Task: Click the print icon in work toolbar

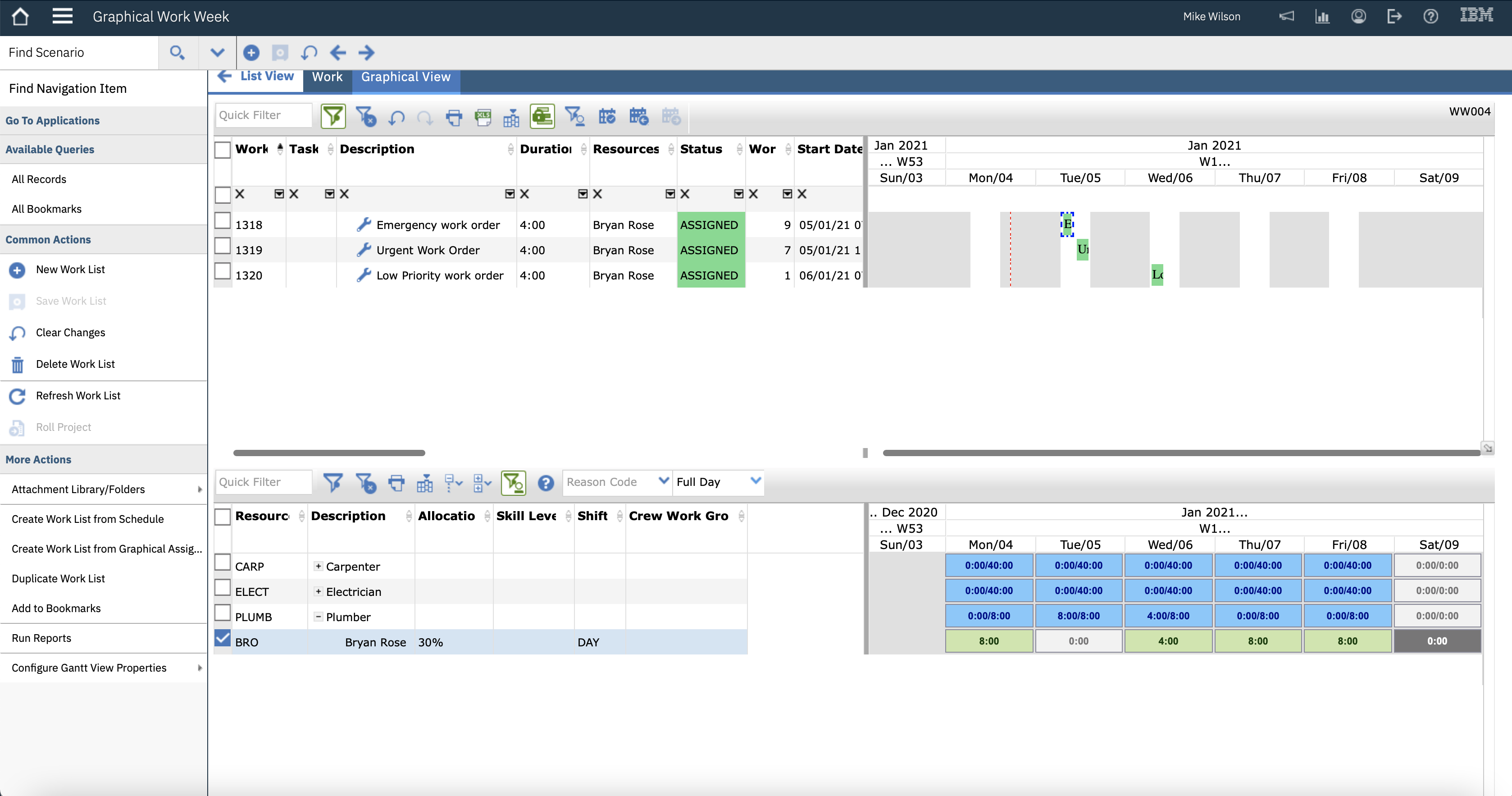Action: tap(454, 117)
